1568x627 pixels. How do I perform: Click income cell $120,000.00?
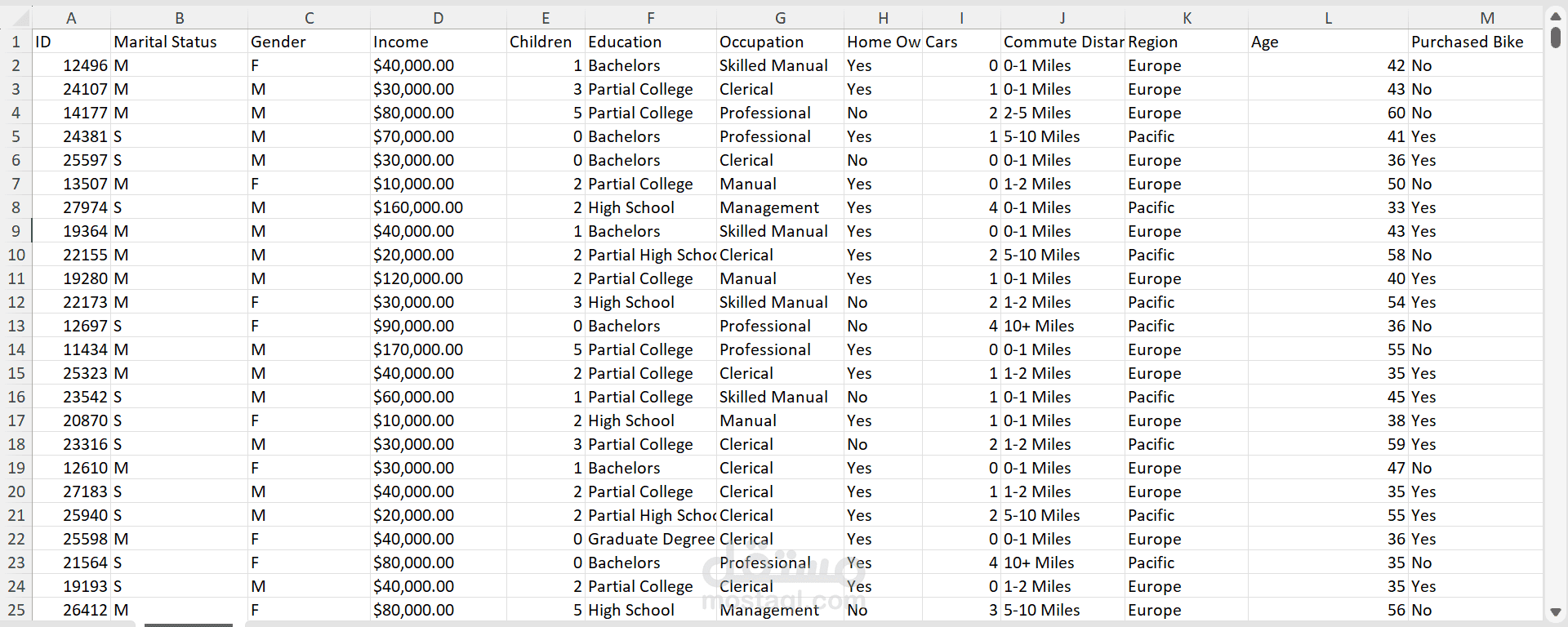click(439, 278)
